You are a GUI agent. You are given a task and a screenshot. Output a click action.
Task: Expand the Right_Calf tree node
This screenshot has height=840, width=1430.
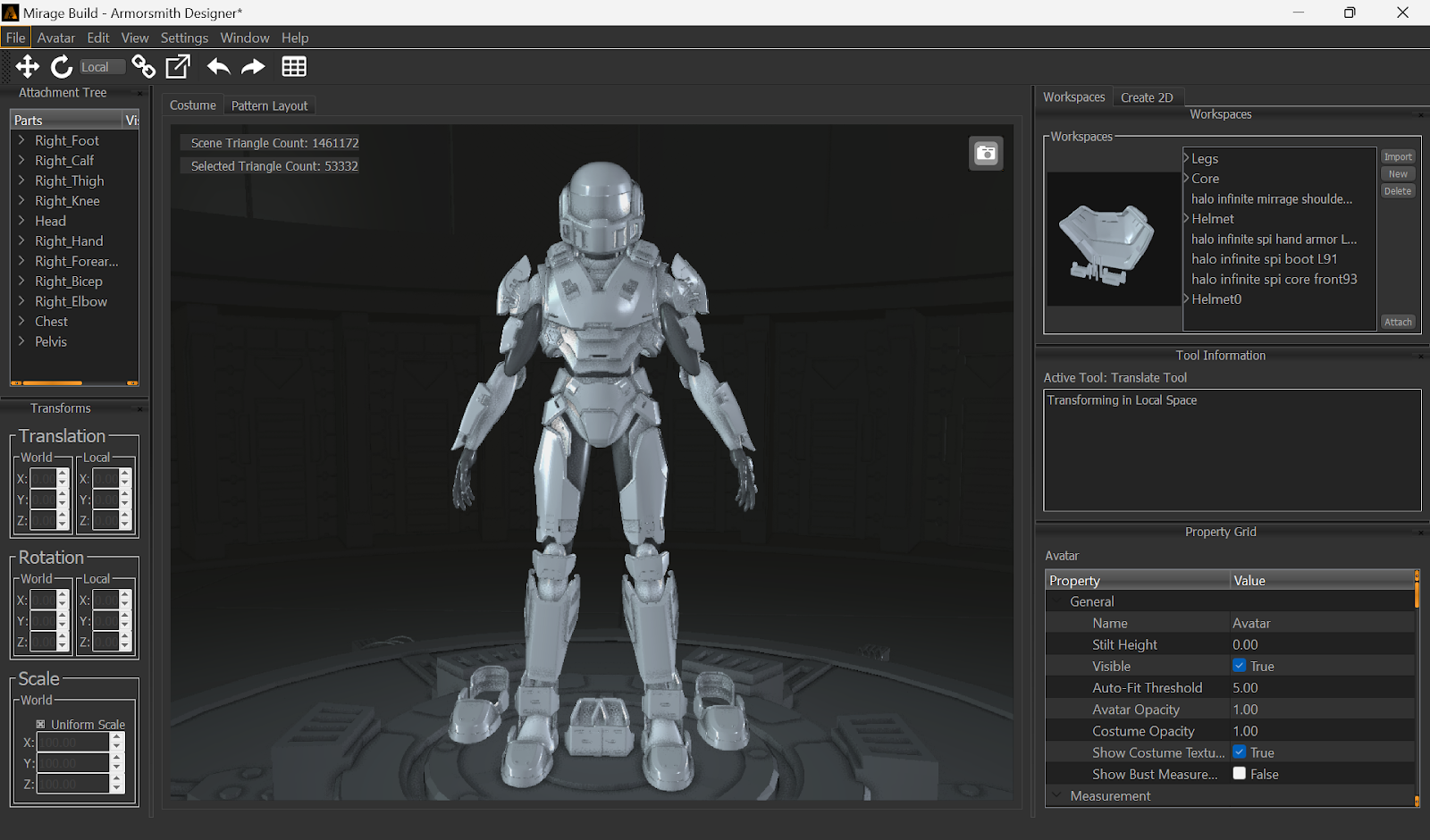[x=21, y=160]
